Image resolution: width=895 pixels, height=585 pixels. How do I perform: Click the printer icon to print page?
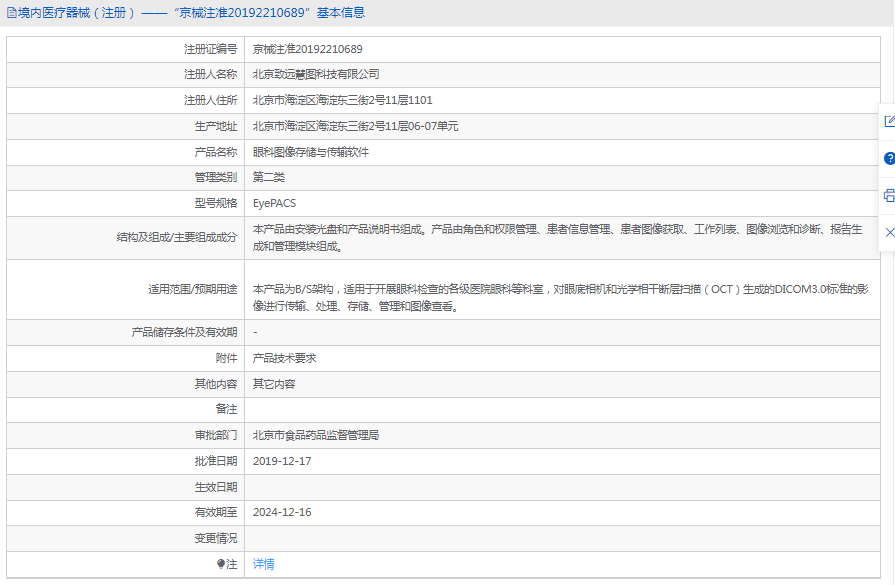[x=889, y=195]
